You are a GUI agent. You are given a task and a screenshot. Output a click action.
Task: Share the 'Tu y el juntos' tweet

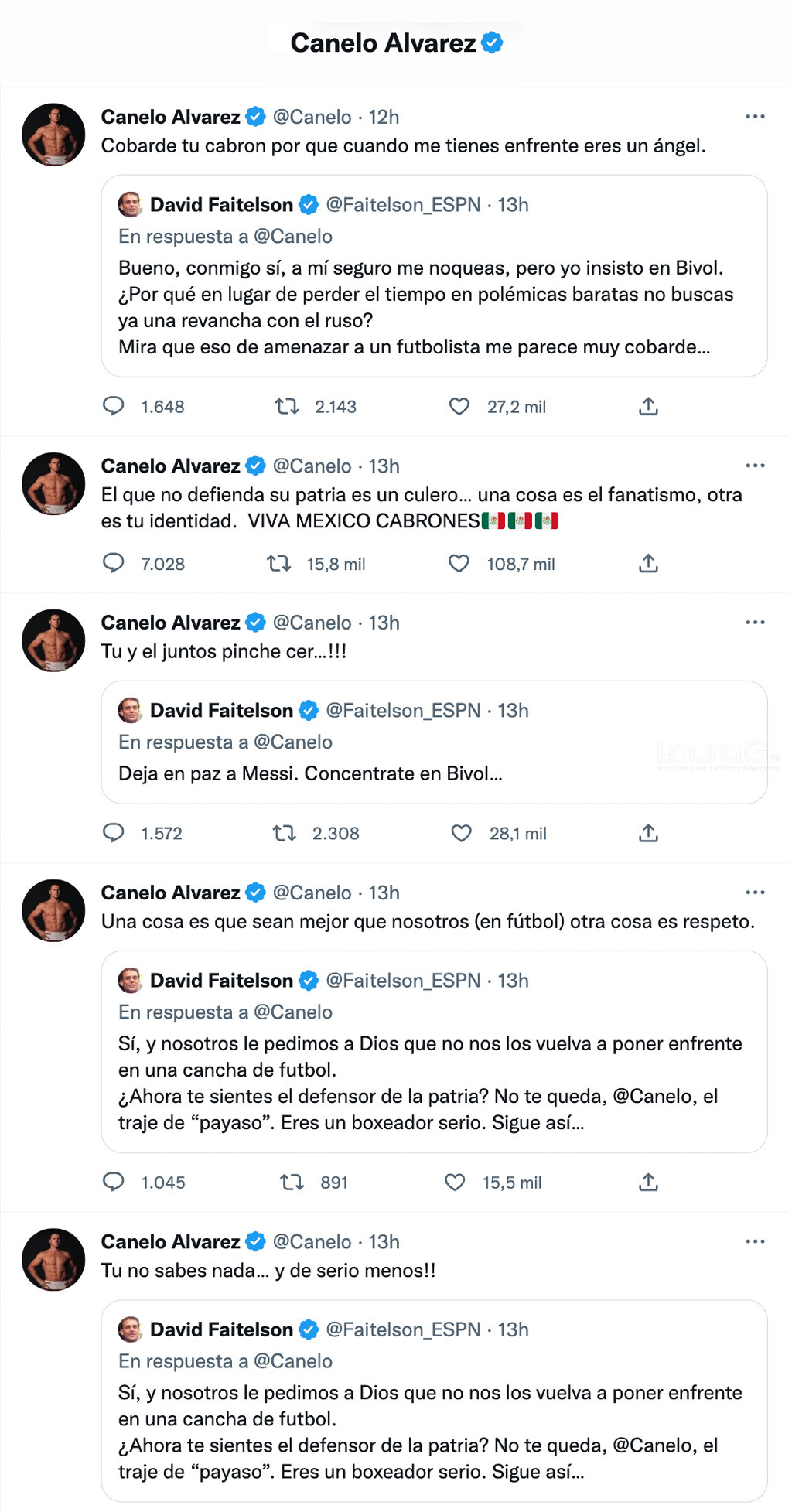648,833
